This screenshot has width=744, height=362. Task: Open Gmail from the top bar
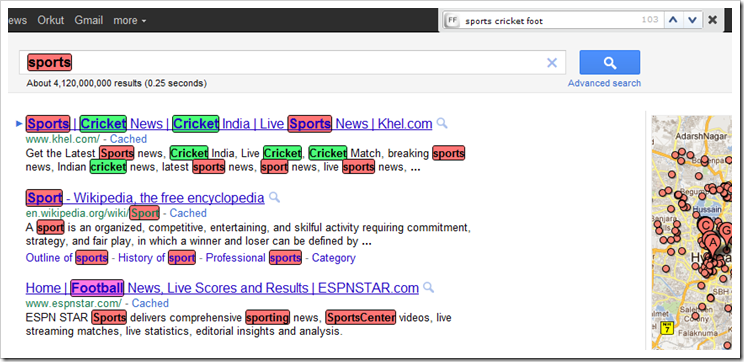click(x=89, y=20)
